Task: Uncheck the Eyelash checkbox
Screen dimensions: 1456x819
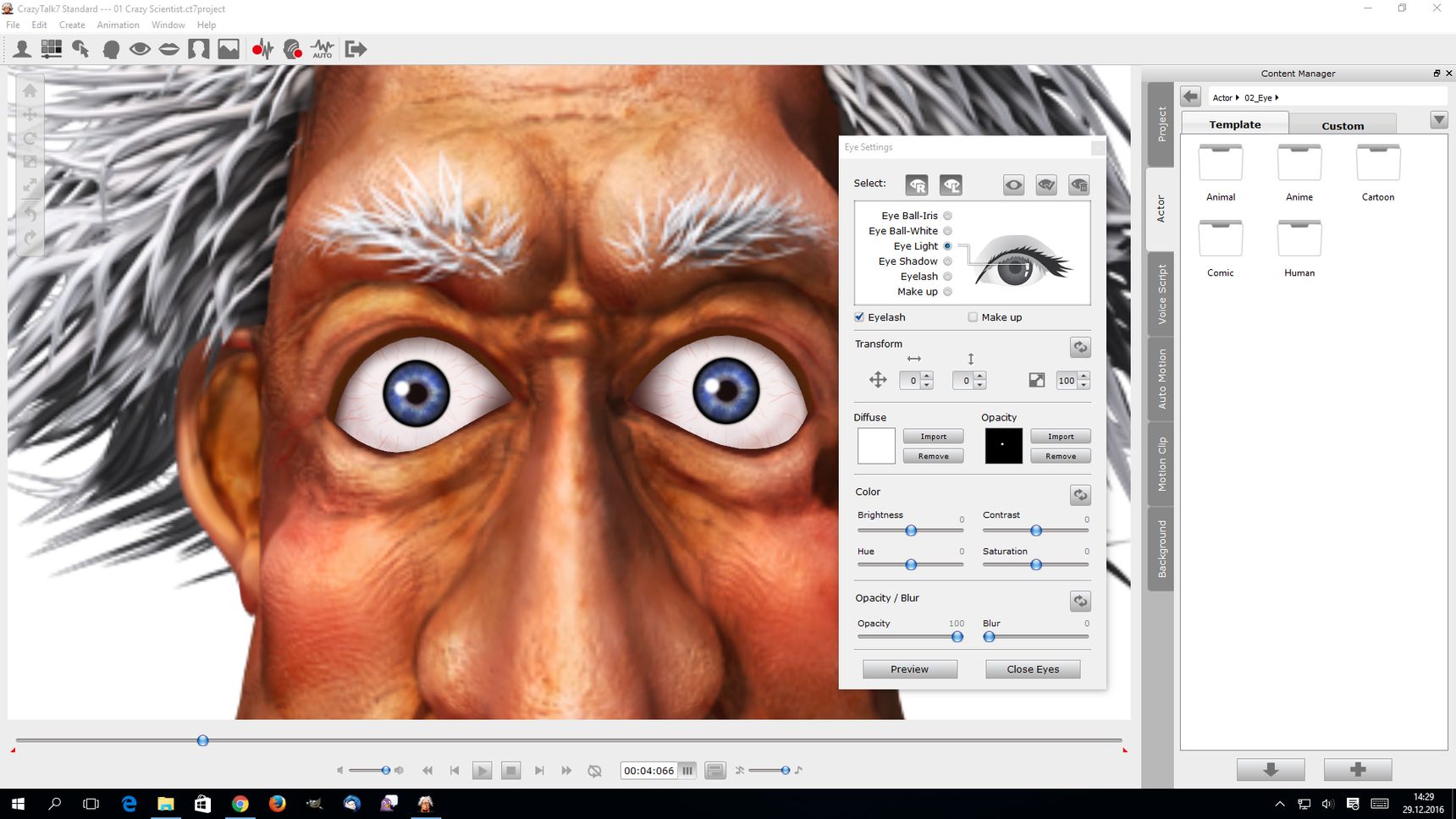Action: [x=859, y=317]
